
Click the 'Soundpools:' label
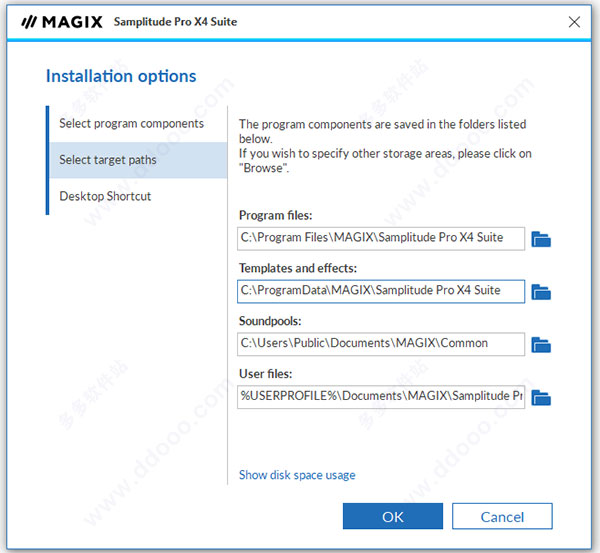(270, 321)
